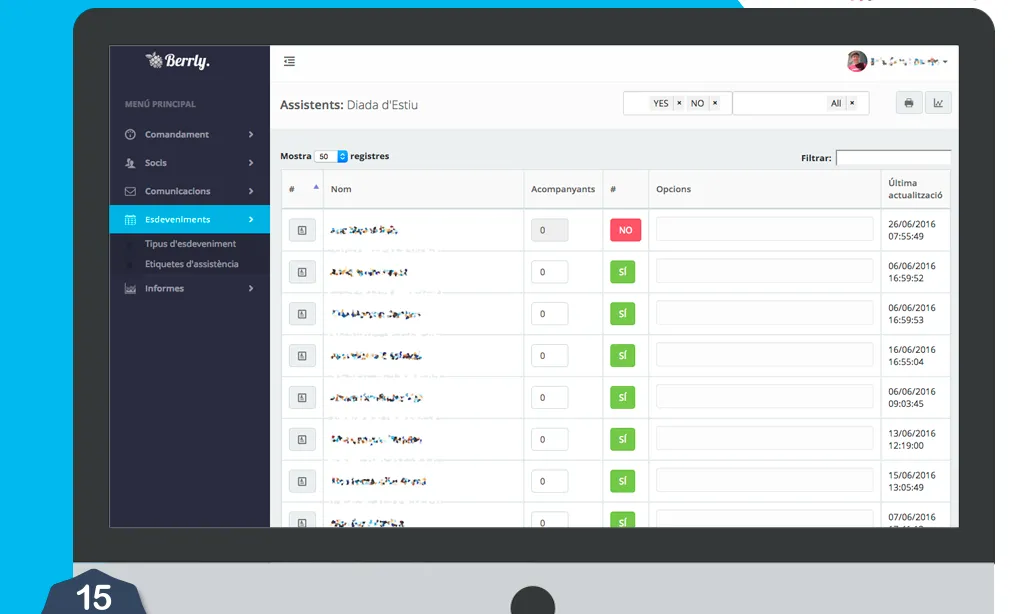Sort by Última actualització column
The image size is (1024, 614).
click(x=915, y=189)
